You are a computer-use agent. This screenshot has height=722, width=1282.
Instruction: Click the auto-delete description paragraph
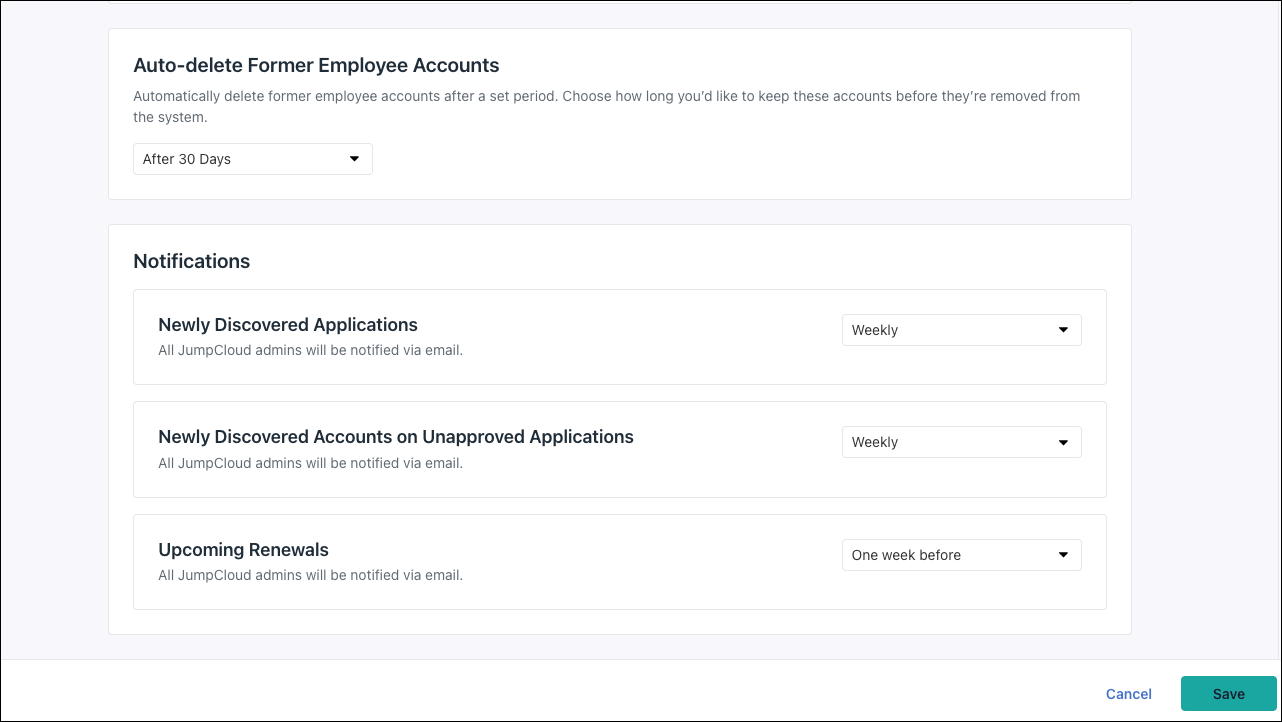tap(606, 106)
